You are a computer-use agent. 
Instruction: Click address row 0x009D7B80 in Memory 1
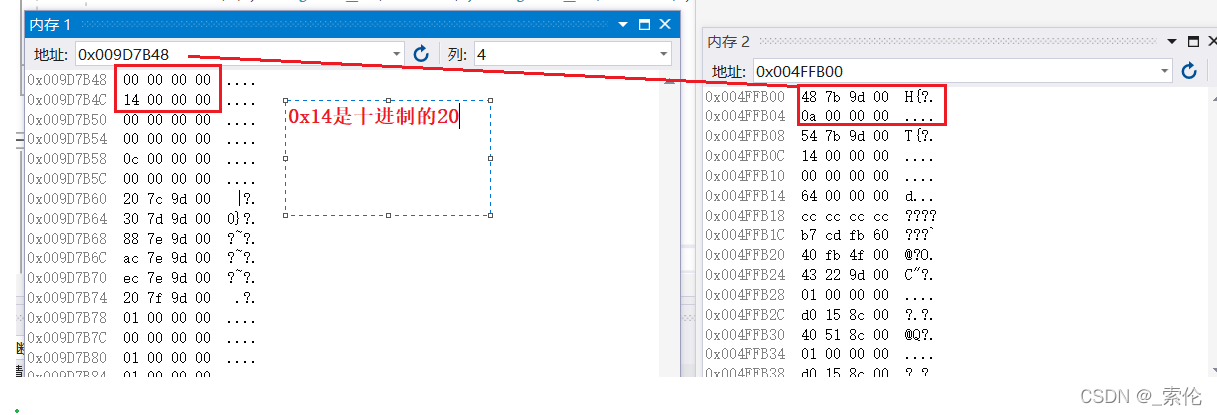142,357
